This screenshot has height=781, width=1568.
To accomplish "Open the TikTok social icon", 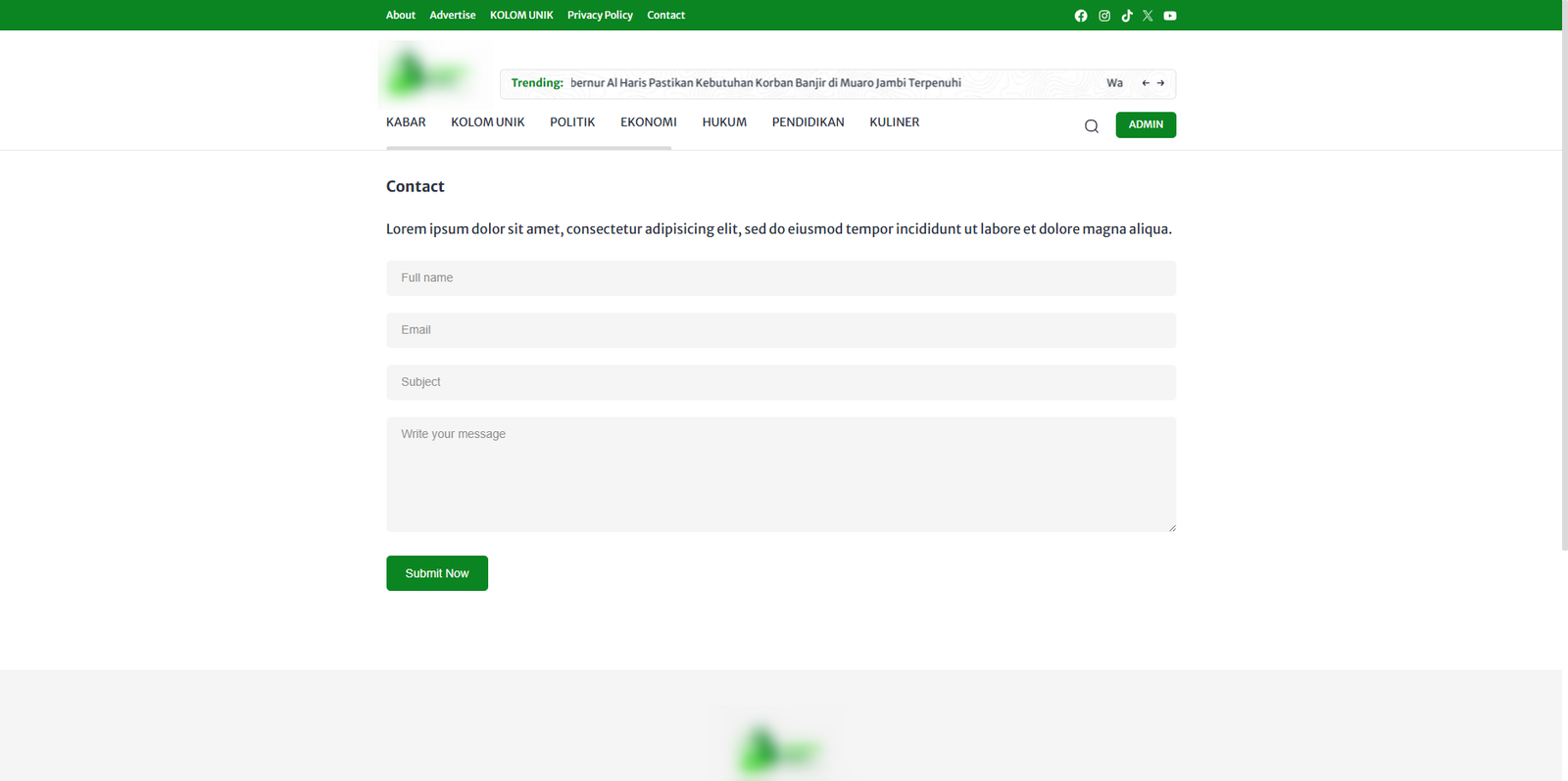I will point(1126,16).
